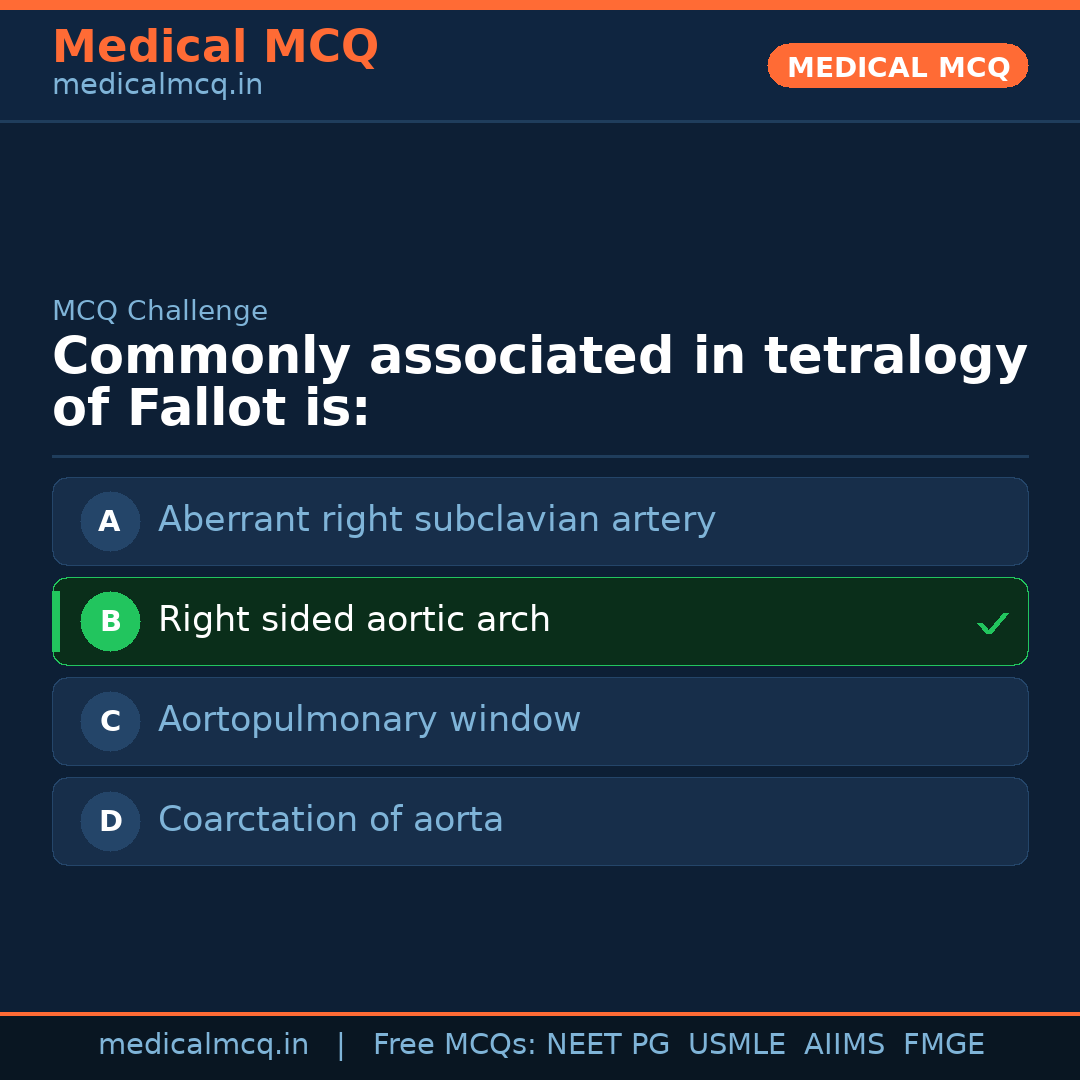Select option Aberrant right subclavian artery
The image size is (1080, 1080).
point(437,520)
